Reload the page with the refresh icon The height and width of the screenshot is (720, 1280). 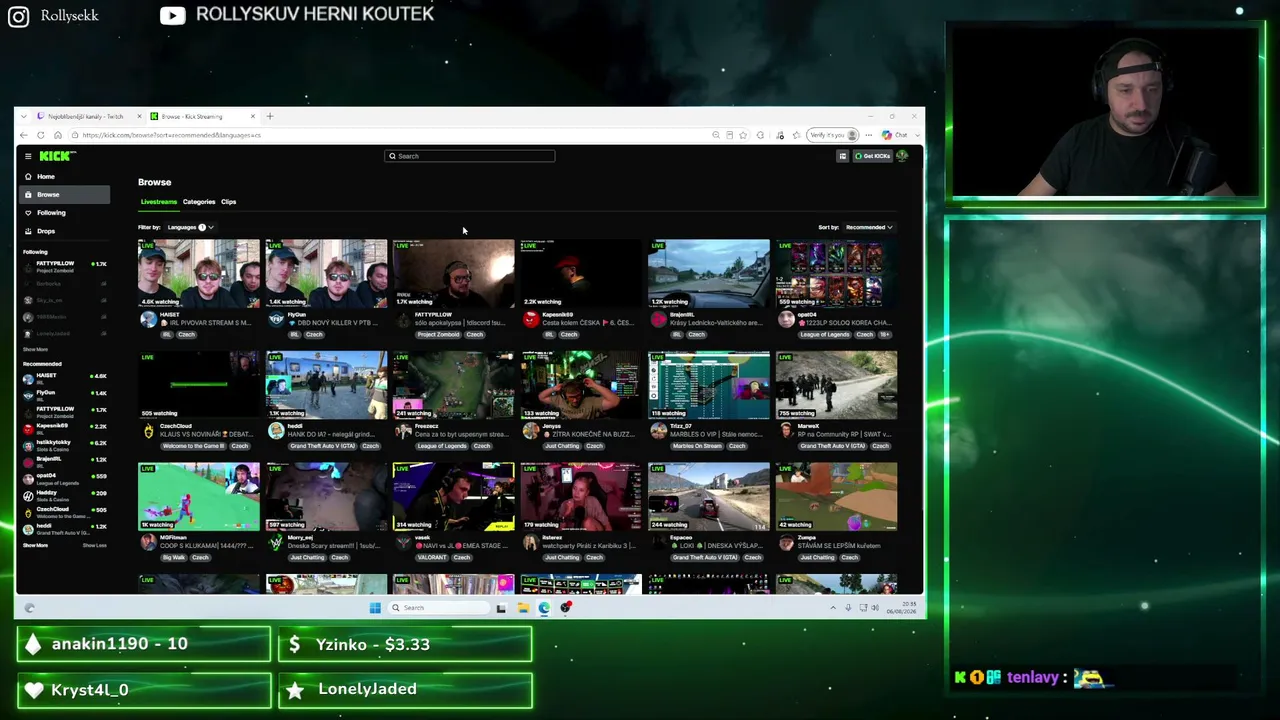(x=41, y=135)
